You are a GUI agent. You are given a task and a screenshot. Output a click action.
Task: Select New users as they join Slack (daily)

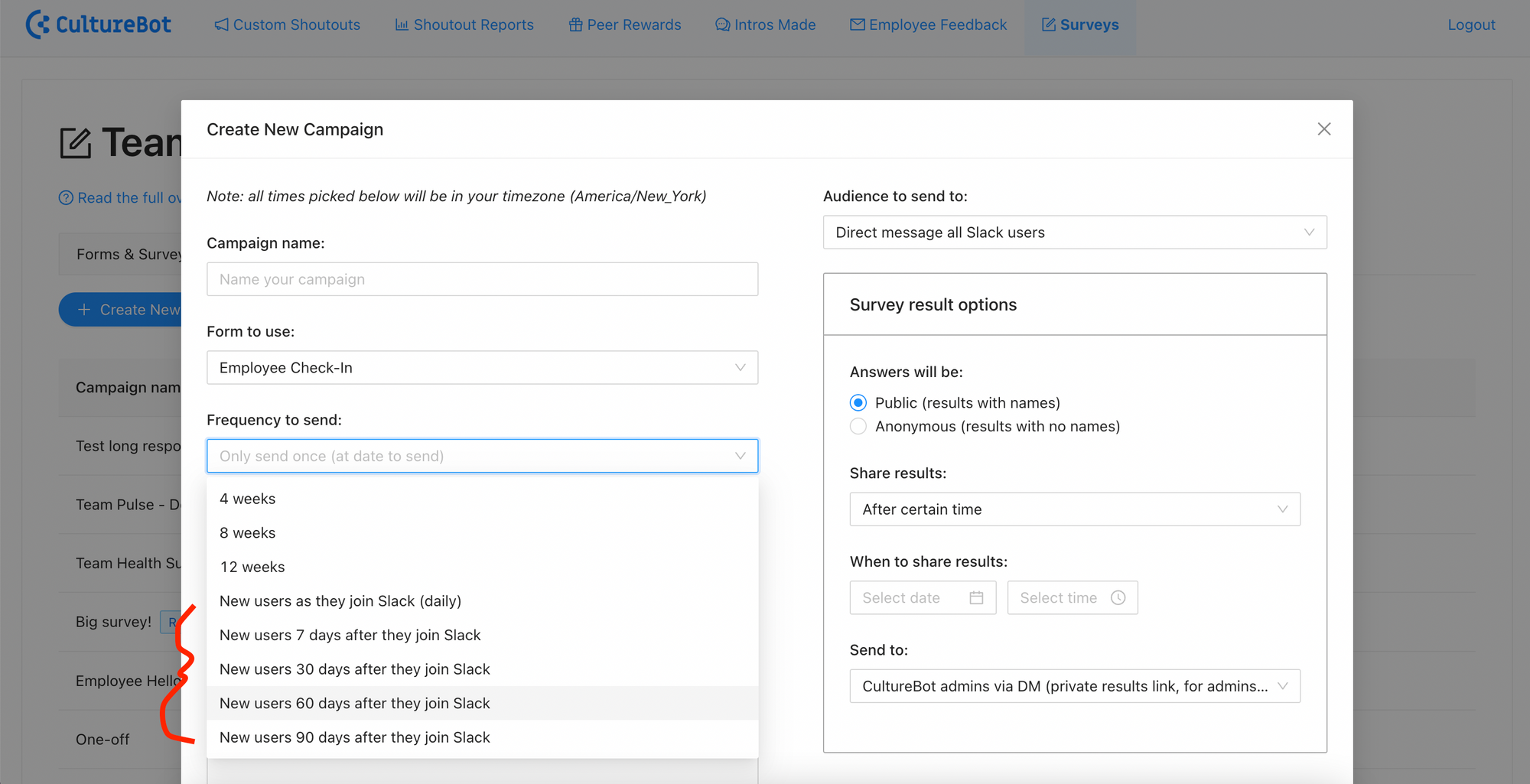click(x=482, y=601)
